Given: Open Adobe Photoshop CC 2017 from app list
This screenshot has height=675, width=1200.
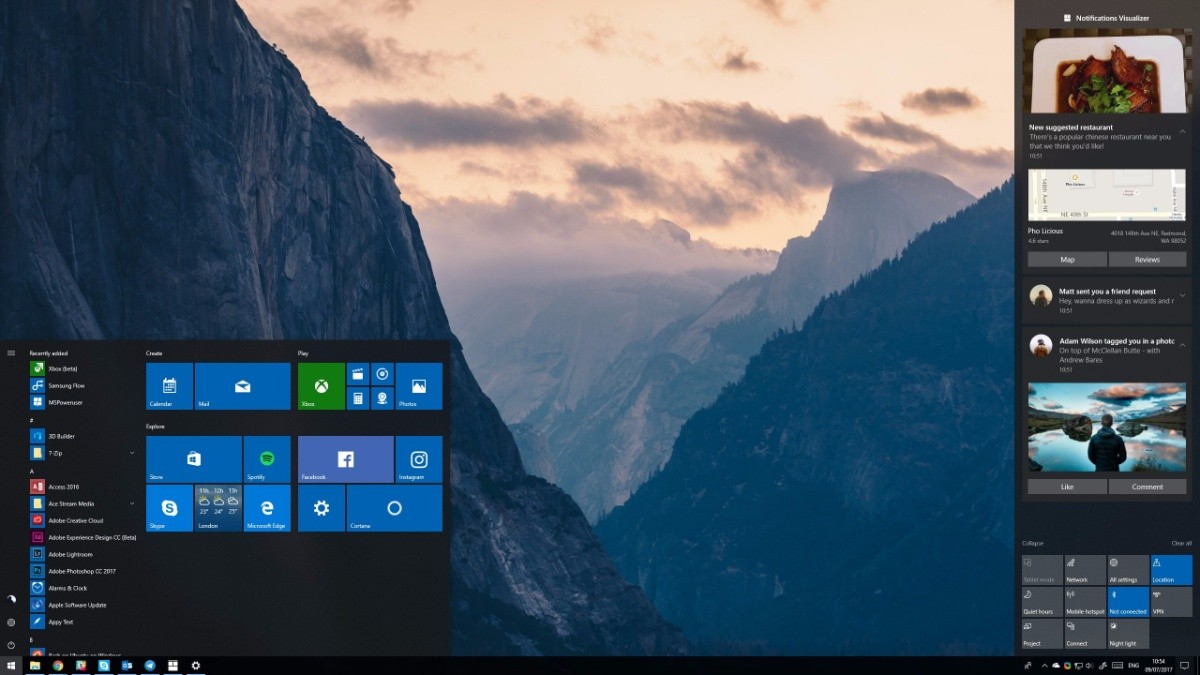Looking at the screenshot, I should pos(82,571).
